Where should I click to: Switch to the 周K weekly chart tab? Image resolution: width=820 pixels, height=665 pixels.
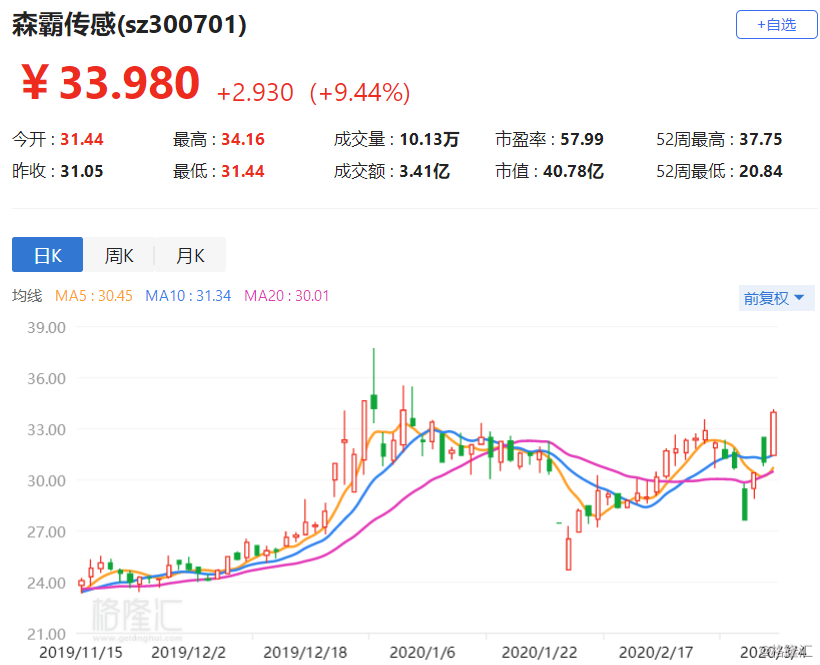coord(118,255)
